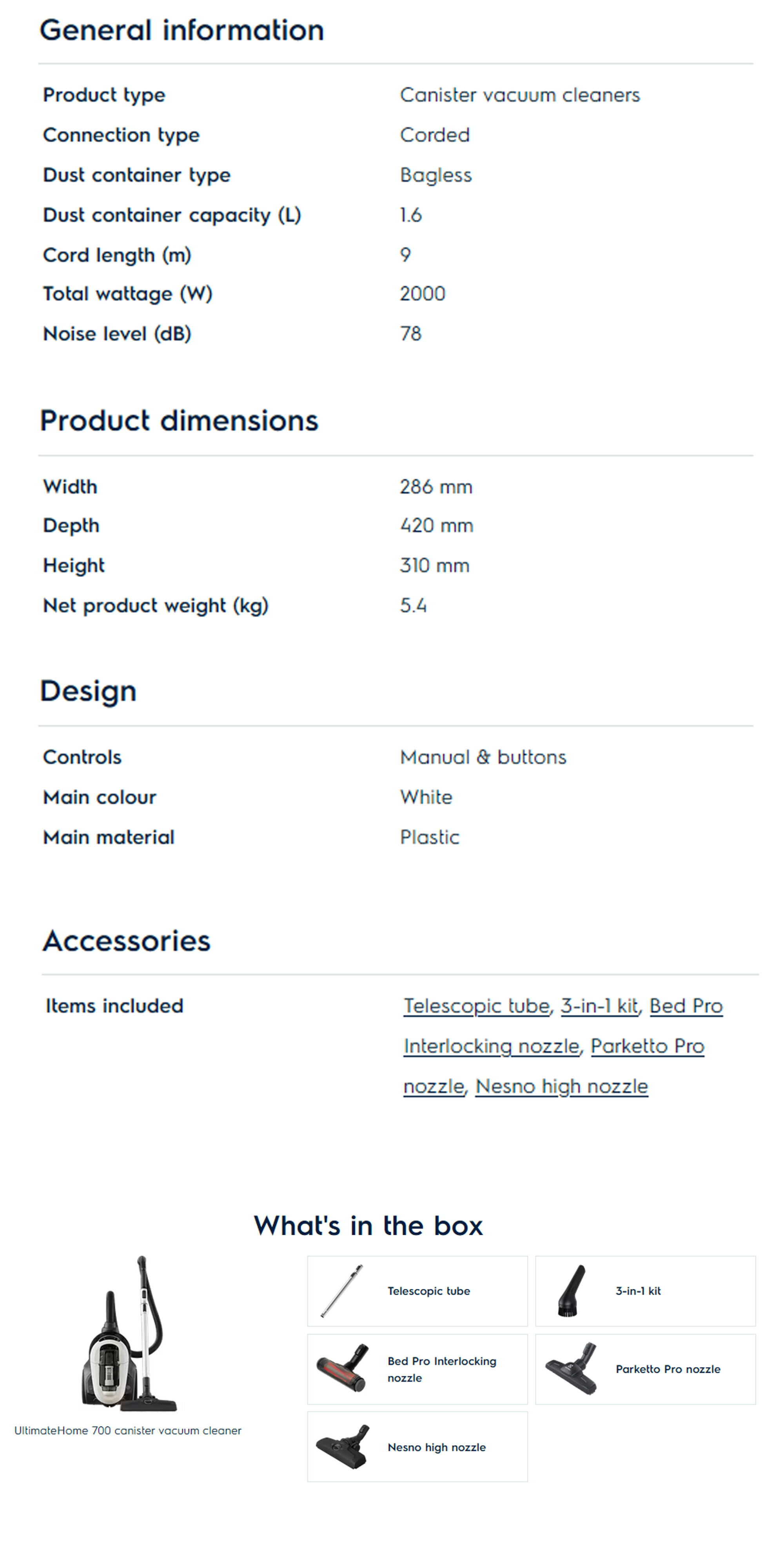784x1568 pixels.
Task: Open the 3-in-1 kit accessories link
Action: (599, 1006)
